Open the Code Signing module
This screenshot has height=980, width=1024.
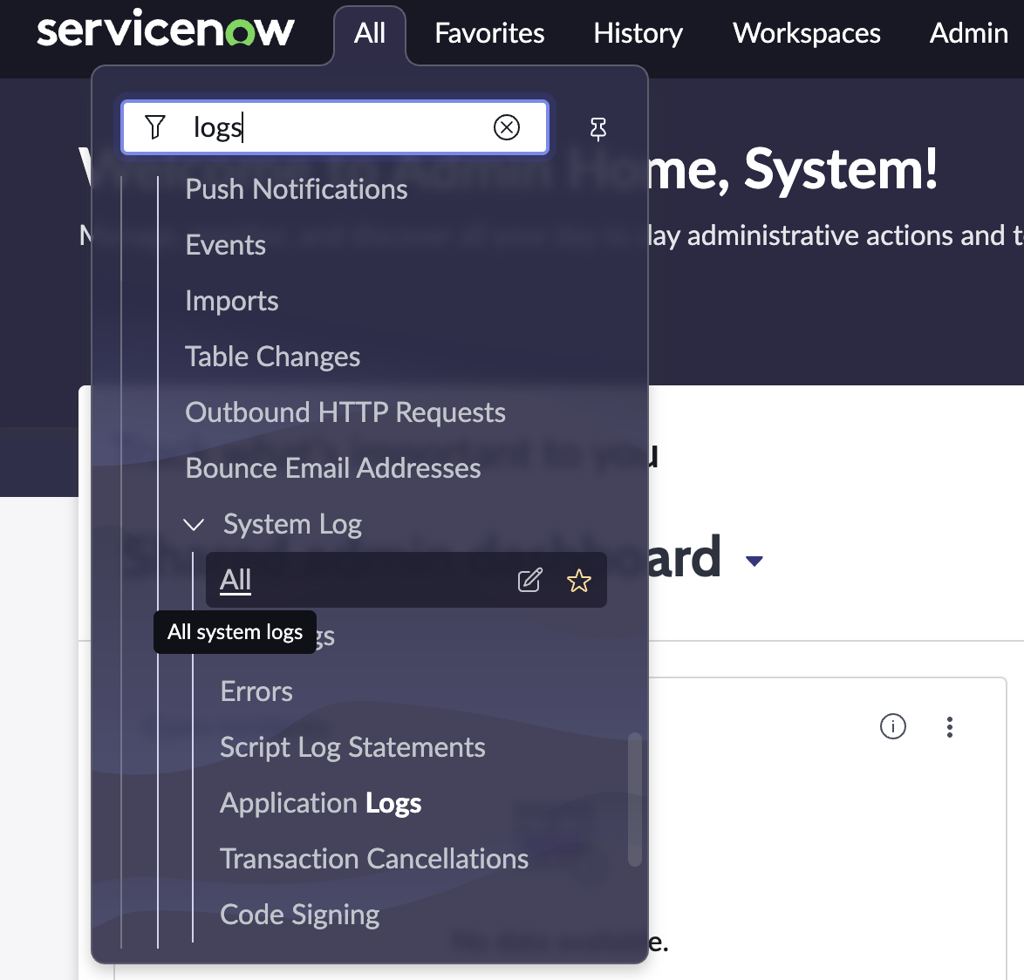pos(300,915)
